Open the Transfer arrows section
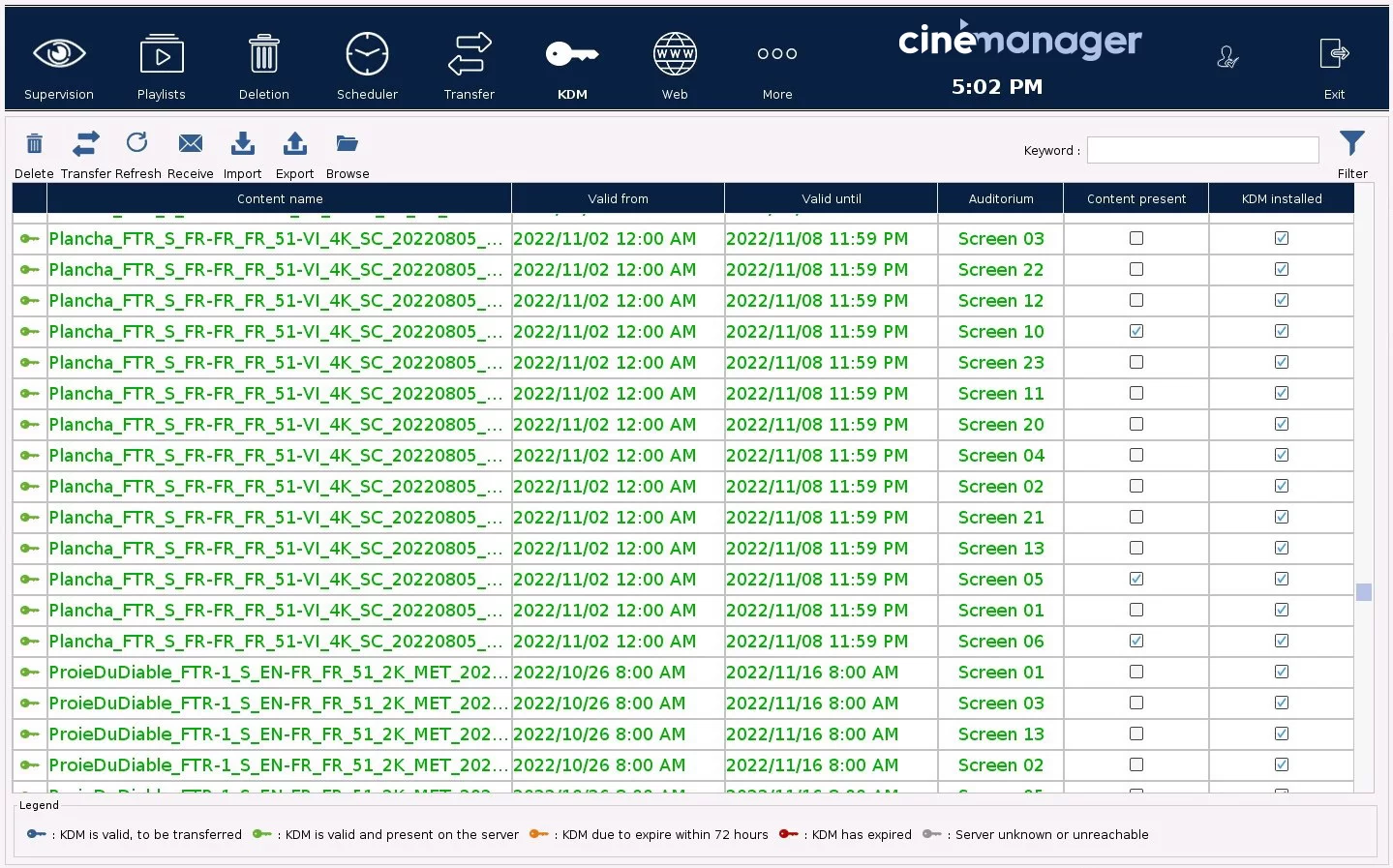 (x=469, y=56)
